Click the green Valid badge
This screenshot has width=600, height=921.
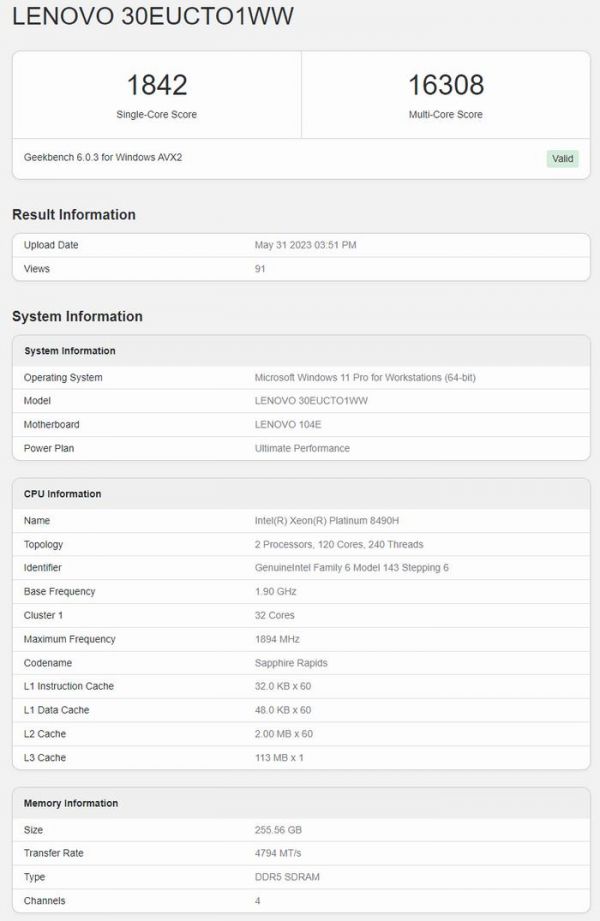562,158
